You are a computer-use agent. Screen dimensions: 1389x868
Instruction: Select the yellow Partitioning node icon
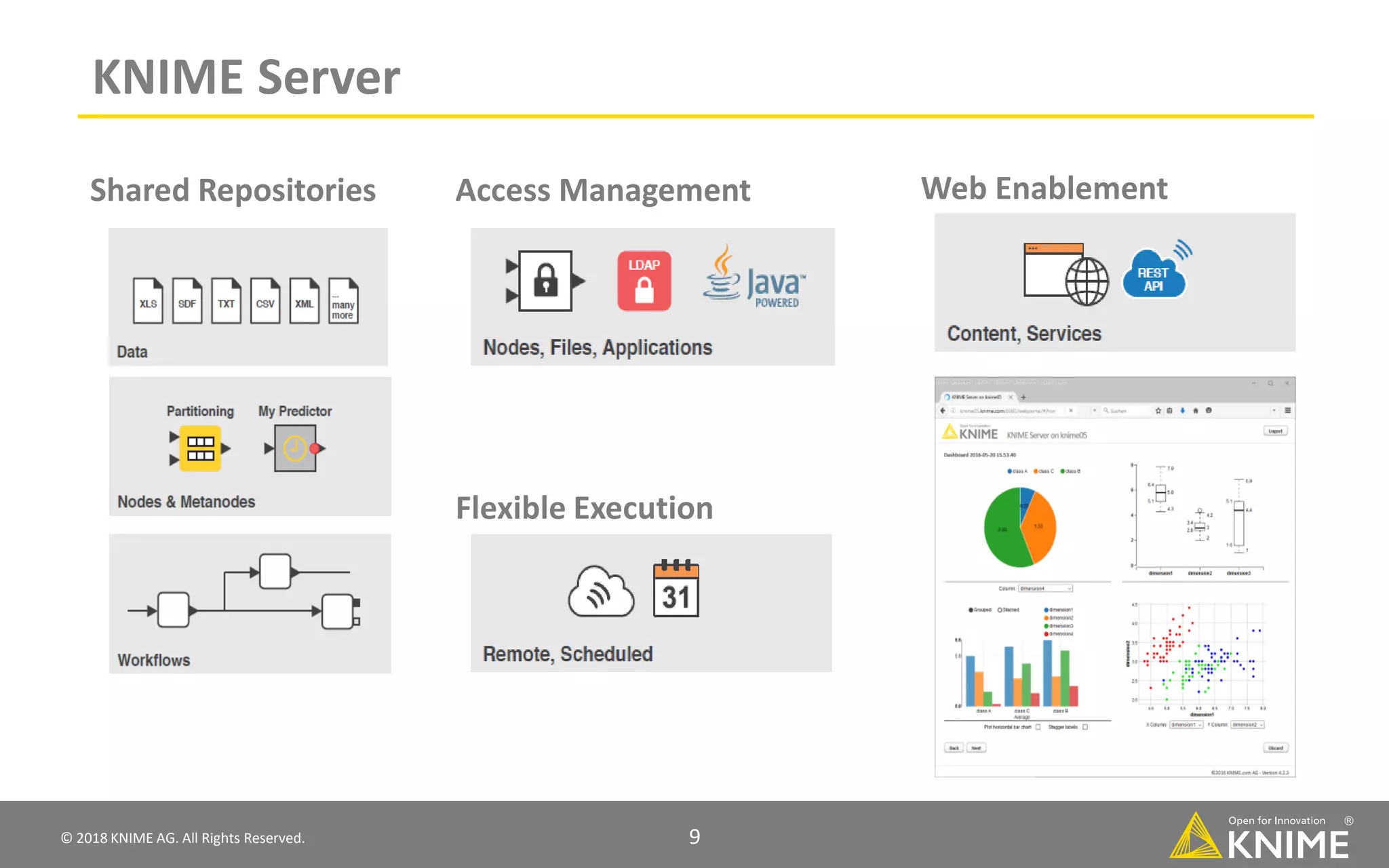click(x=200, y=448)
